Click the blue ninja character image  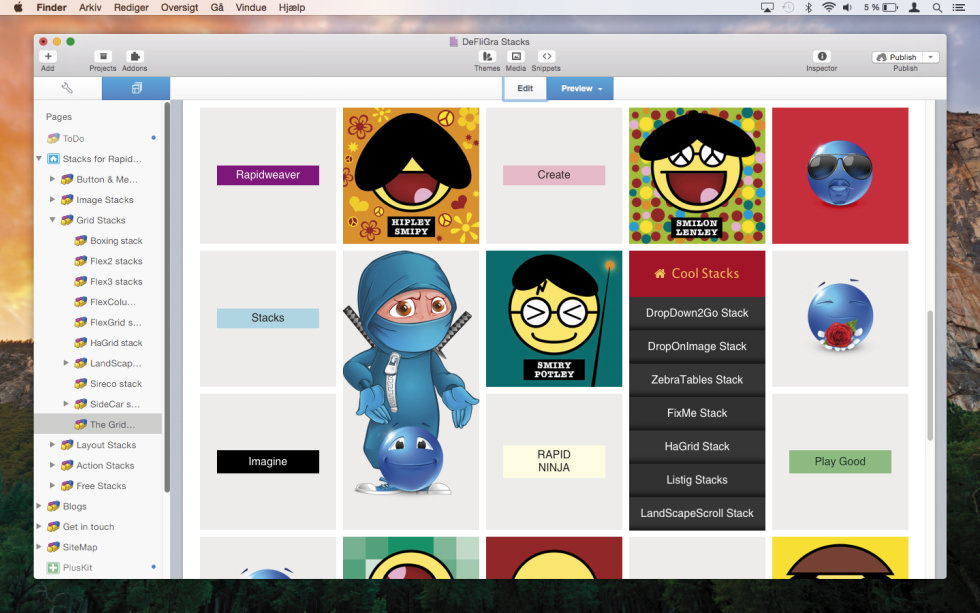pos(411,375)
